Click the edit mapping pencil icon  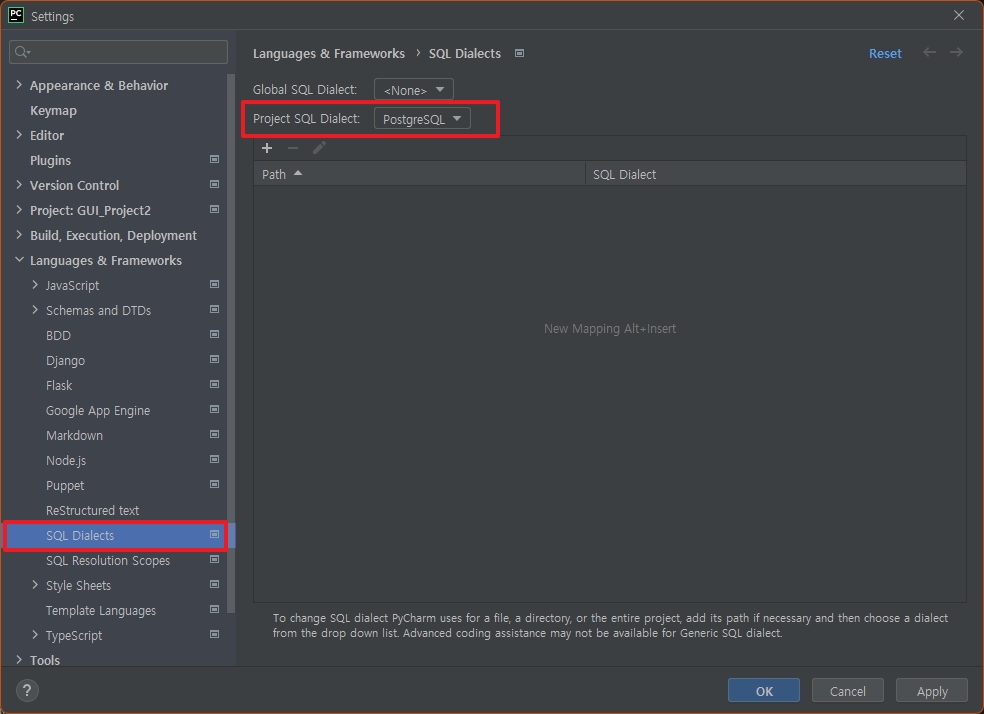coord(319,148)
